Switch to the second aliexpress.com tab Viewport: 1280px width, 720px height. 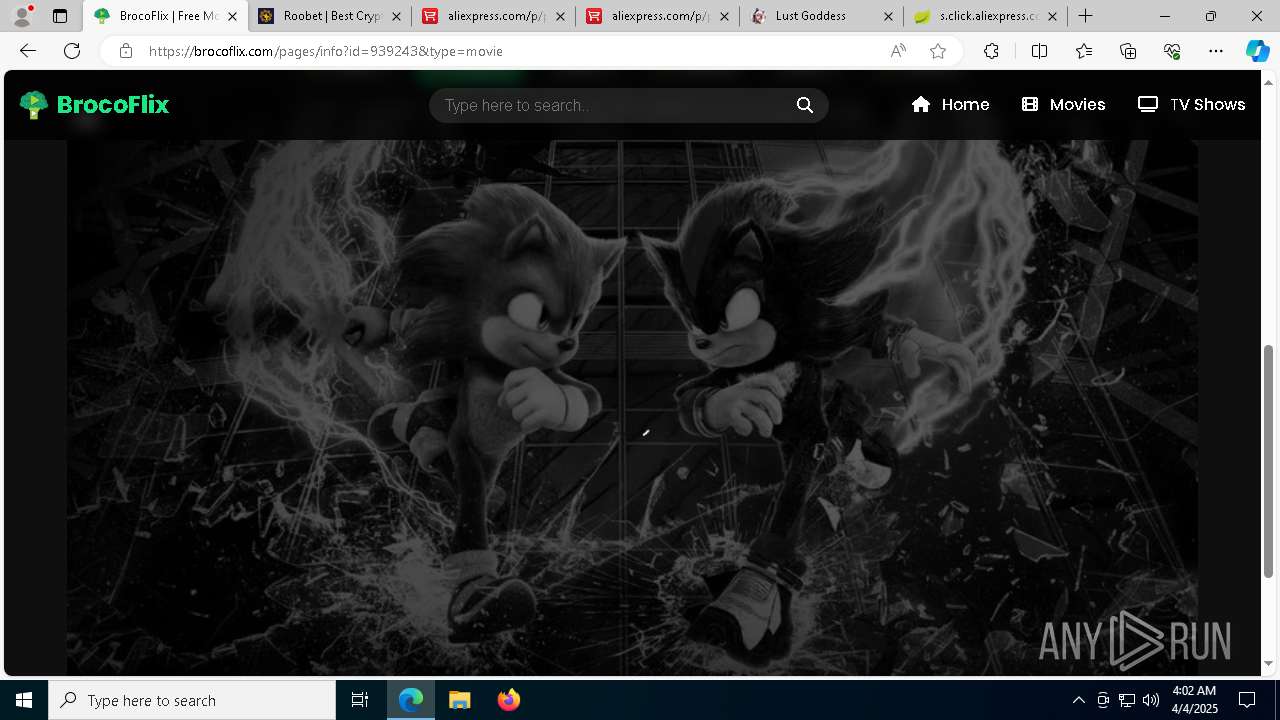coord(658,16)
